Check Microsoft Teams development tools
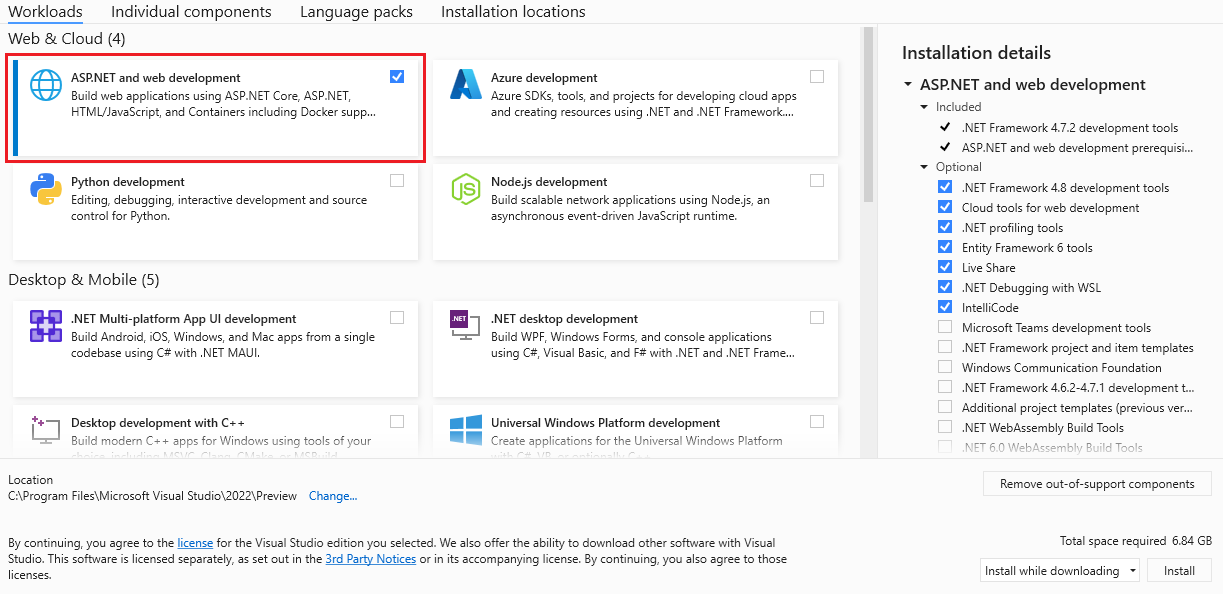This screenshot has height=594, width=1223. coord(945,327)
